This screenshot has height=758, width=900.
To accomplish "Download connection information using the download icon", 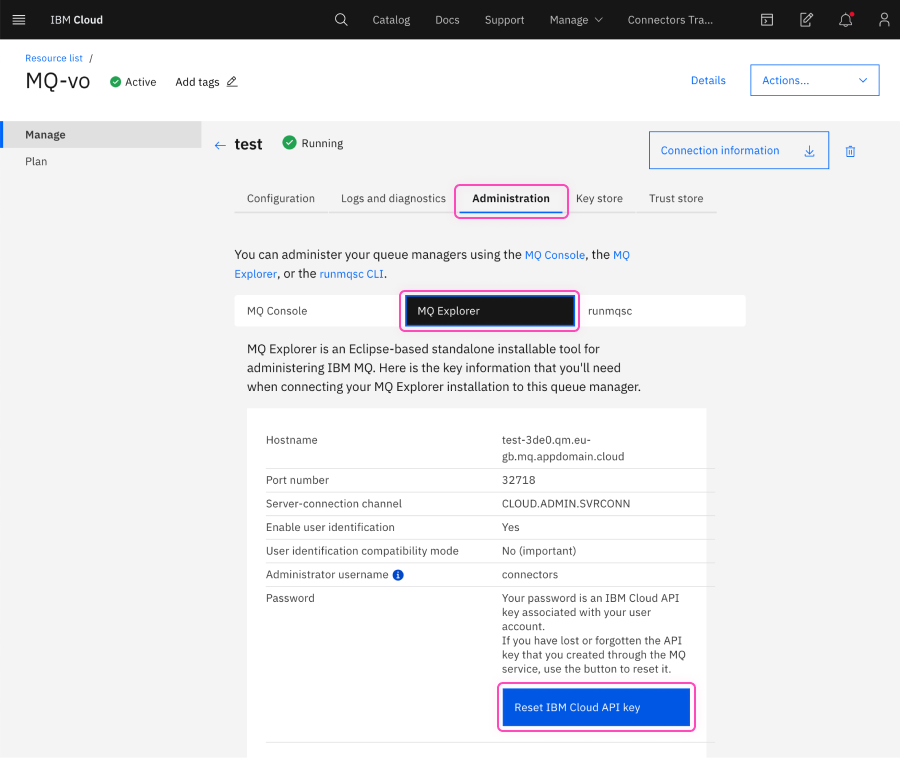I will point(810,150).
